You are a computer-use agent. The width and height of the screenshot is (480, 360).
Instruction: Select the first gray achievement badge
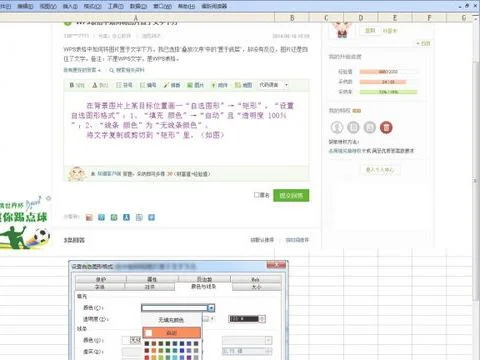(x=337, y=127)
